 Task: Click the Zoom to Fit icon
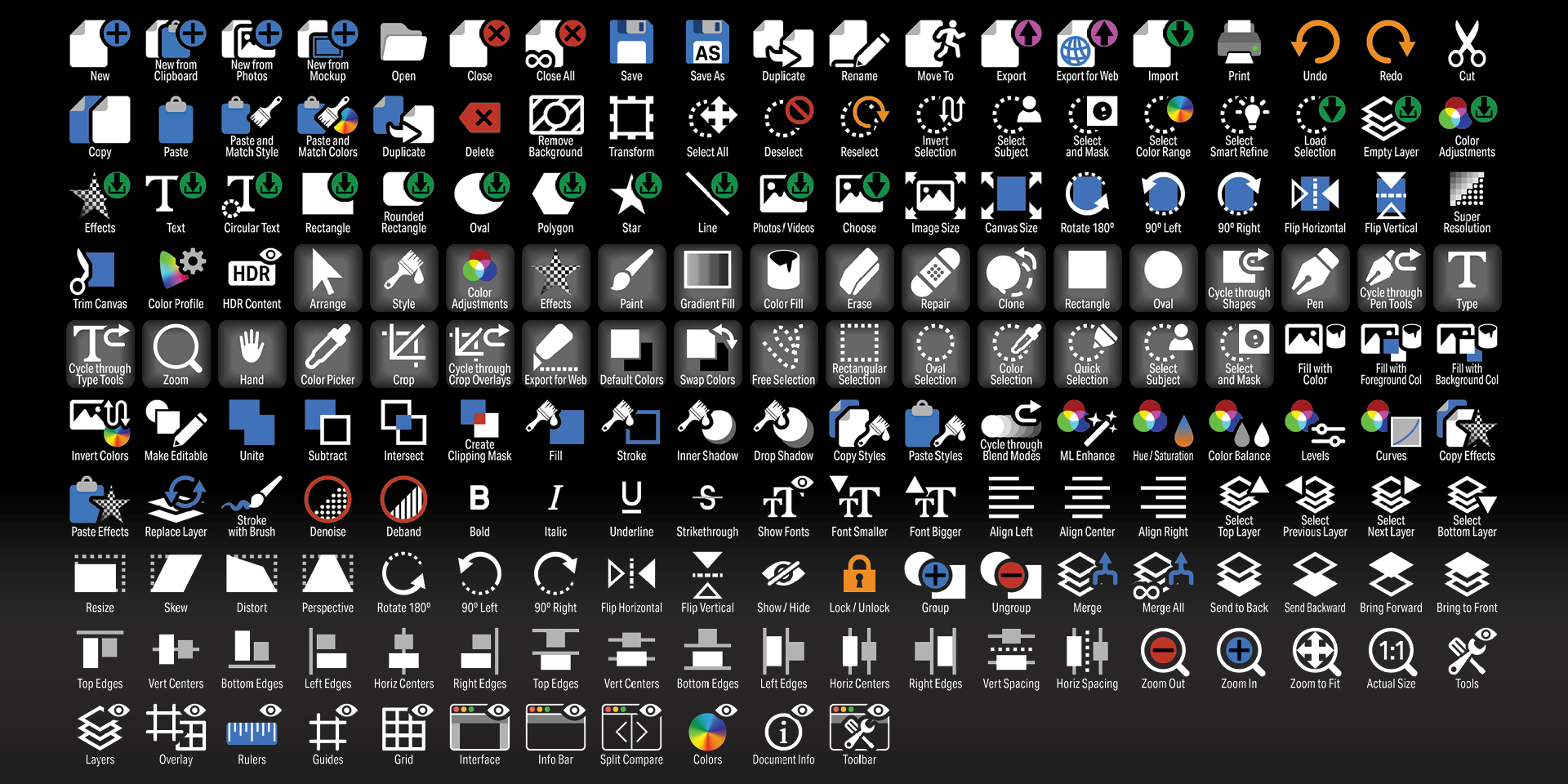(1315, 652)
